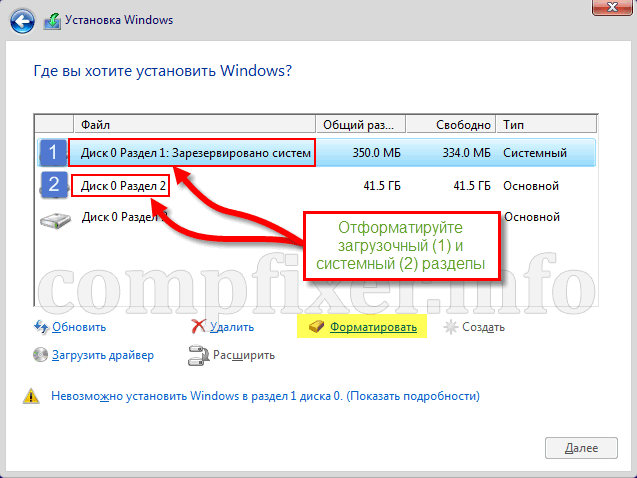Click the yellow warning triangle icon
Screen dimensions: 637x478
[31, 396]
